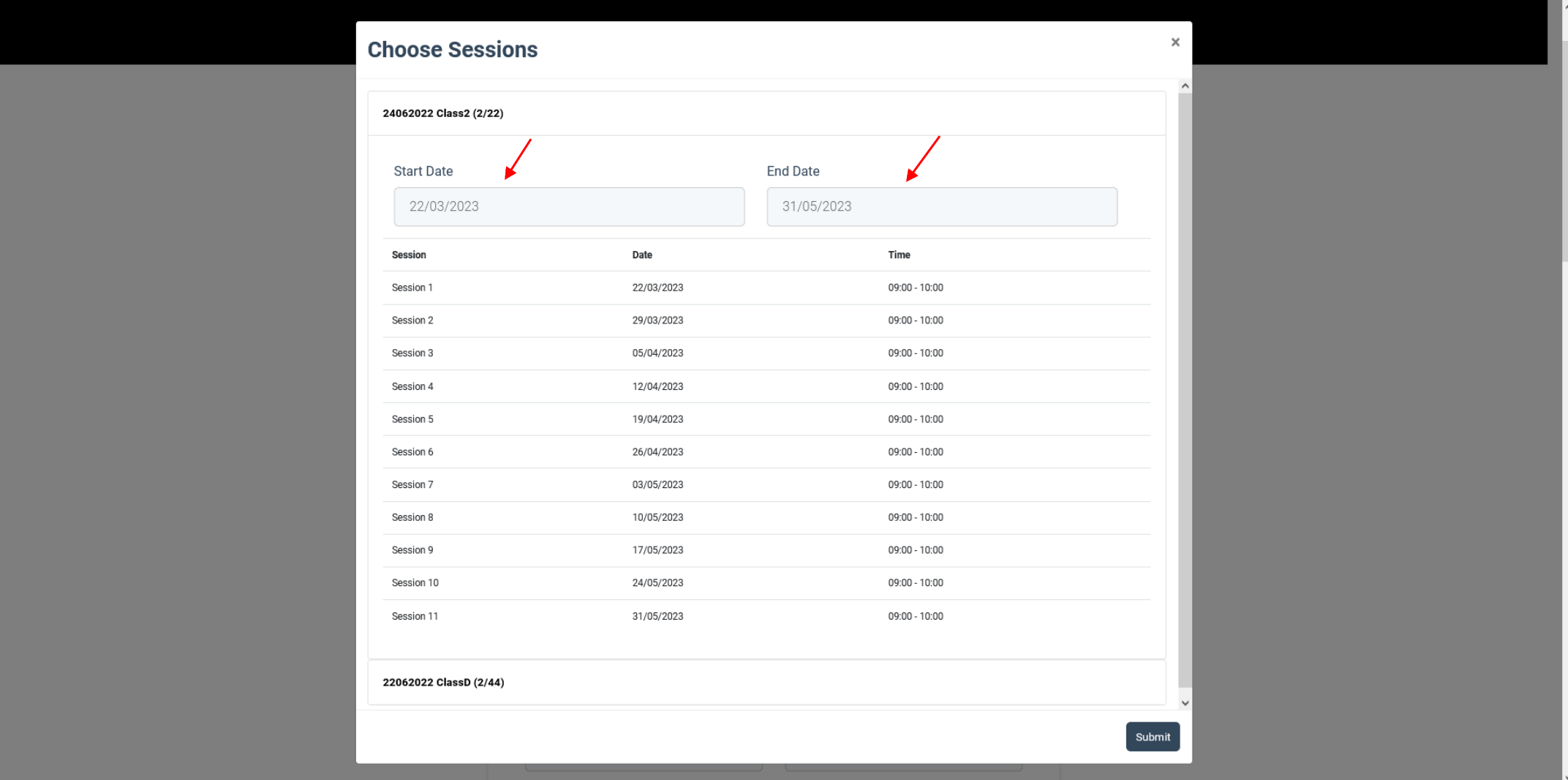This screenshot has width=1568, height=780.
Task: Click the date 31/05/2023 in Session 11 row
Action: [x=657, y=617]
